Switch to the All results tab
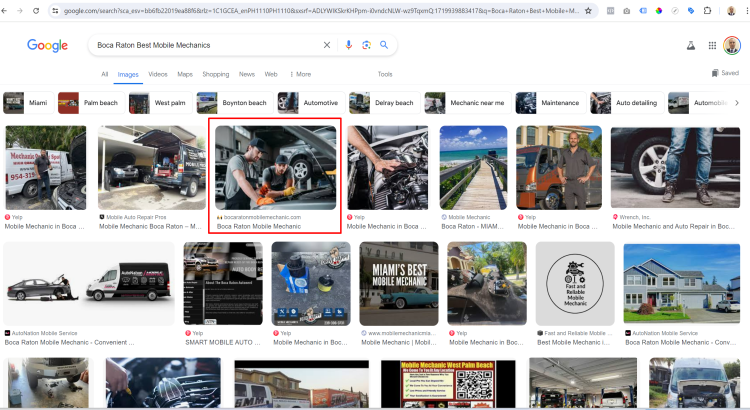This screenshot has height=410, width=750. [105, 74]
